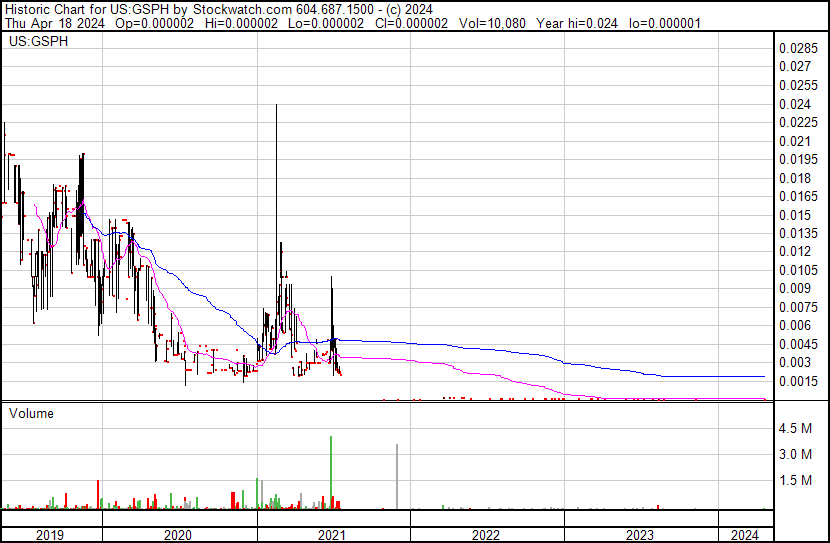Screen dimensions: 830x543
Task: Select the Volume panel label
Action: pos(31,413)
